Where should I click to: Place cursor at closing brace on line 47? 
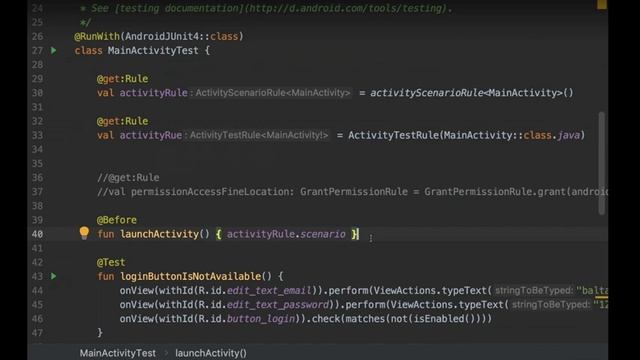tap(100, 333)
